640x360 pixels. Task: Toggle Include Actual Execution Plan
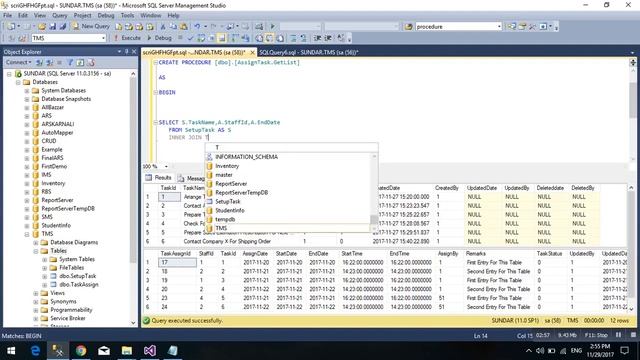(x=235, y=38)
